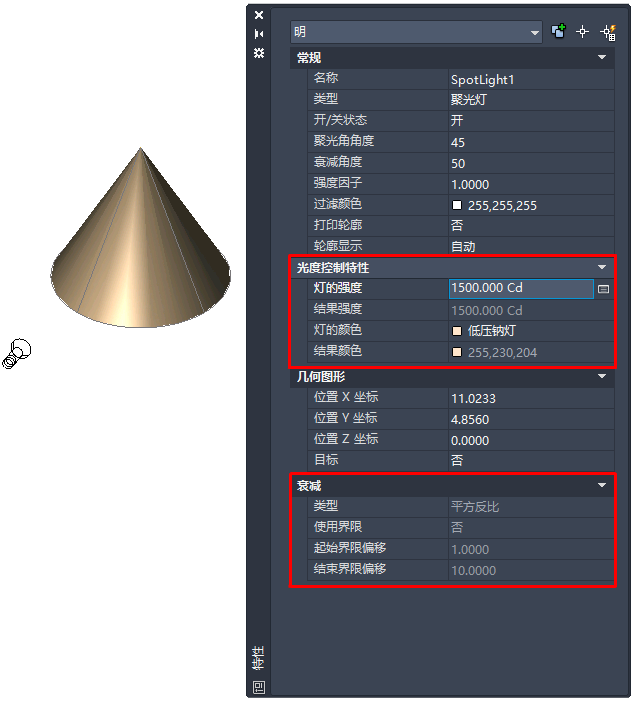631x705 pixels.
Task: Open the Quick Select icon
Action: [608, 32]
